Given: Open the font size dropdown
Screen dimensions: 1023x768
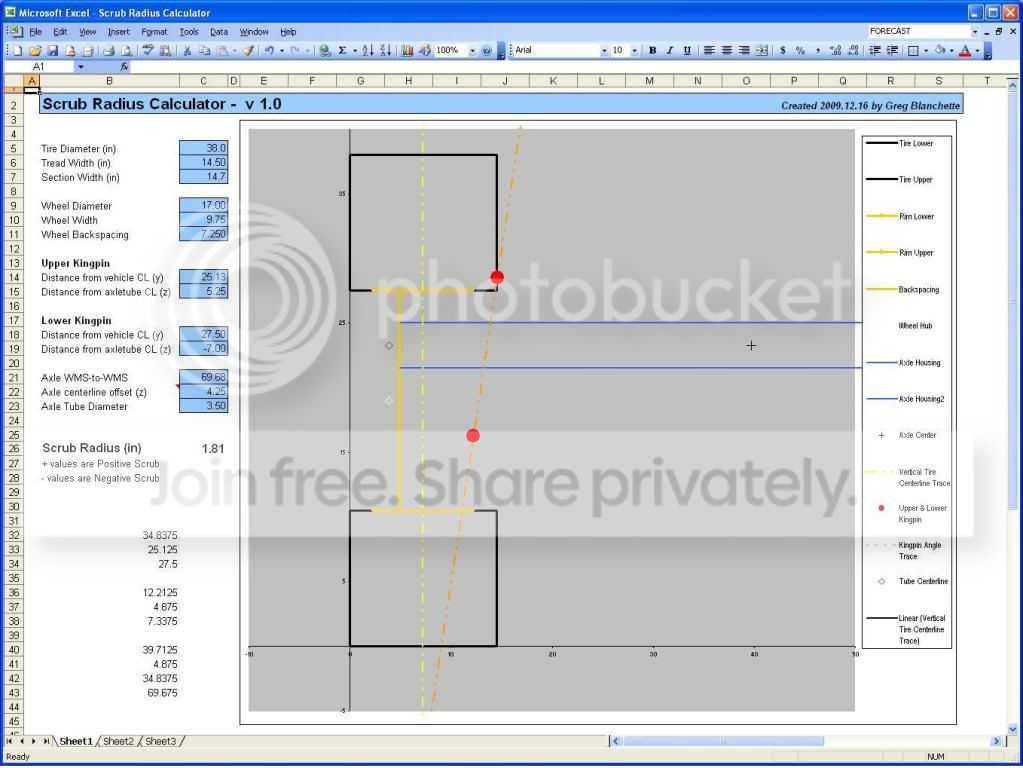Looking at the screenshot, I should [x=634, y=50].
